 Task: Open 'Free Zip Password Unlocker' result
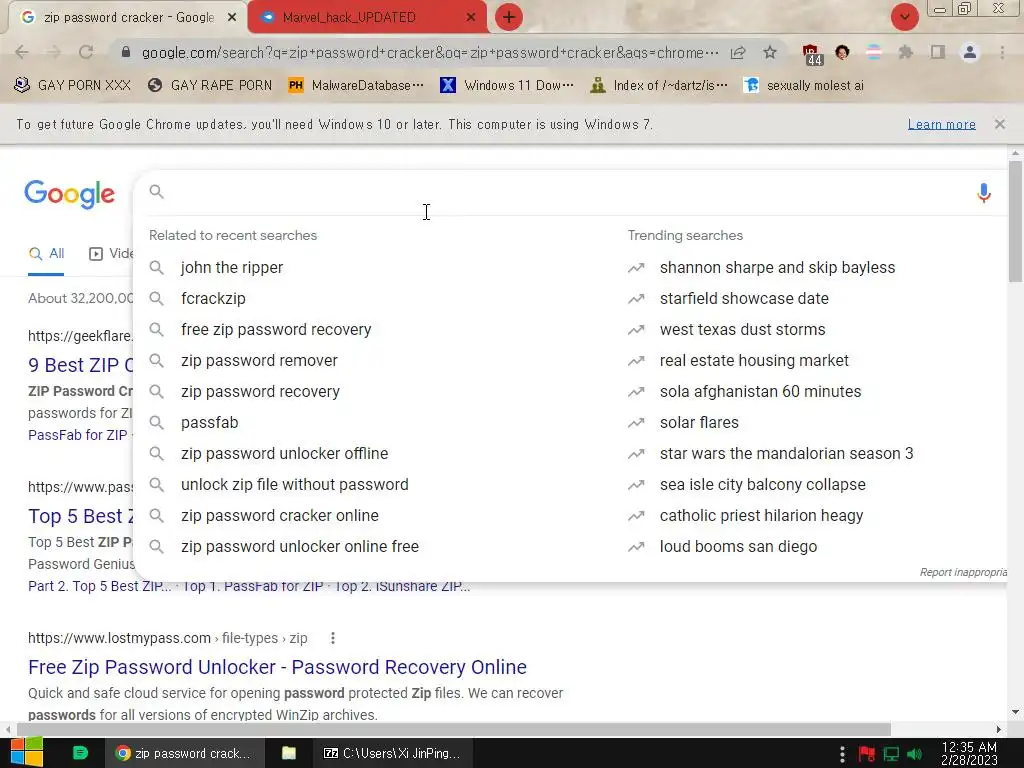[278, 667]
